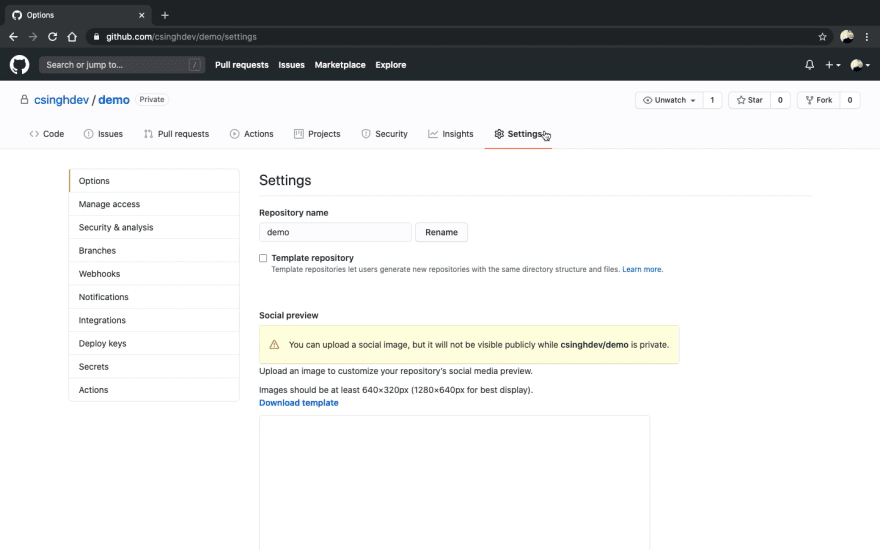Fork the demo repository

pyautogui.click(x=818, y=100)
